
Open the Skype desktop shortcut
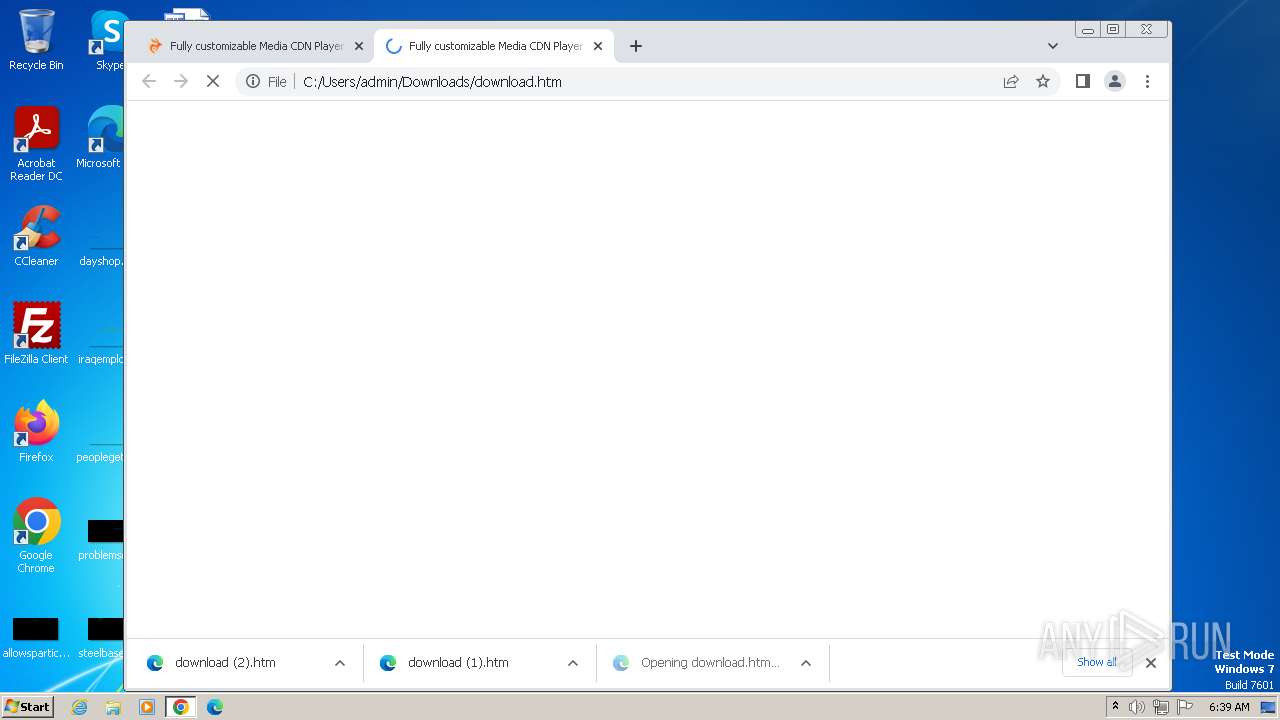tap(108, 40)
